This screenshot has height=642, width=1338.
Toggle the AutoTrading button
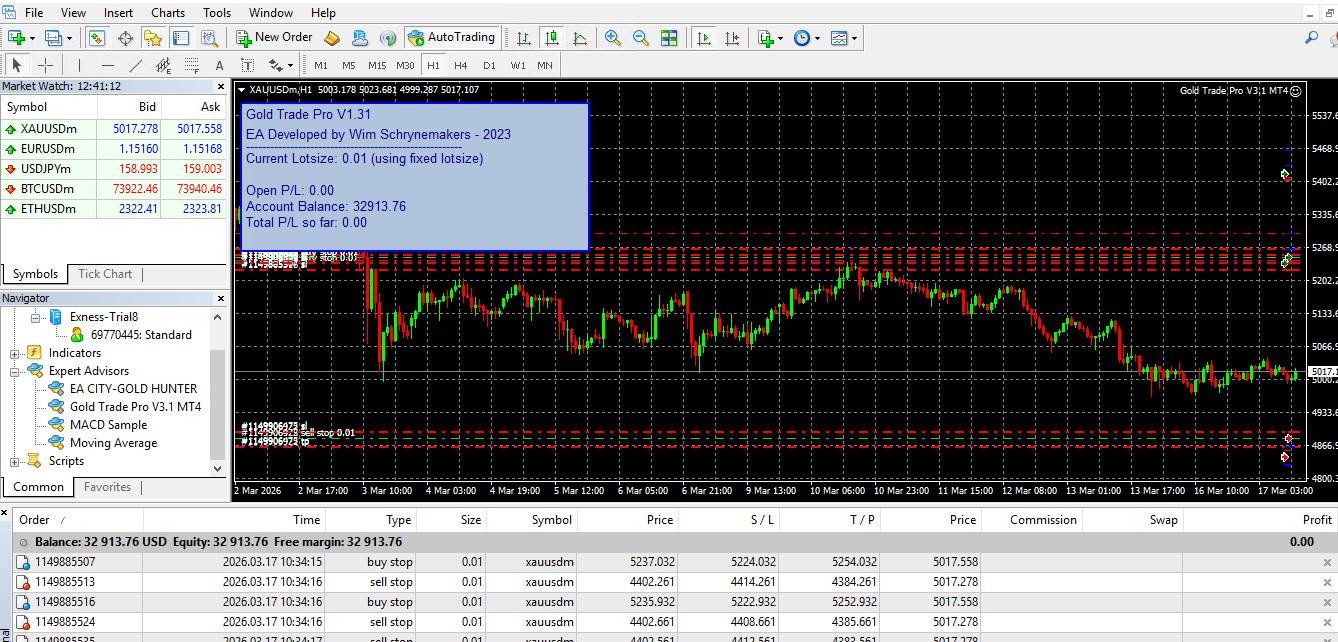tap(450, 38)
